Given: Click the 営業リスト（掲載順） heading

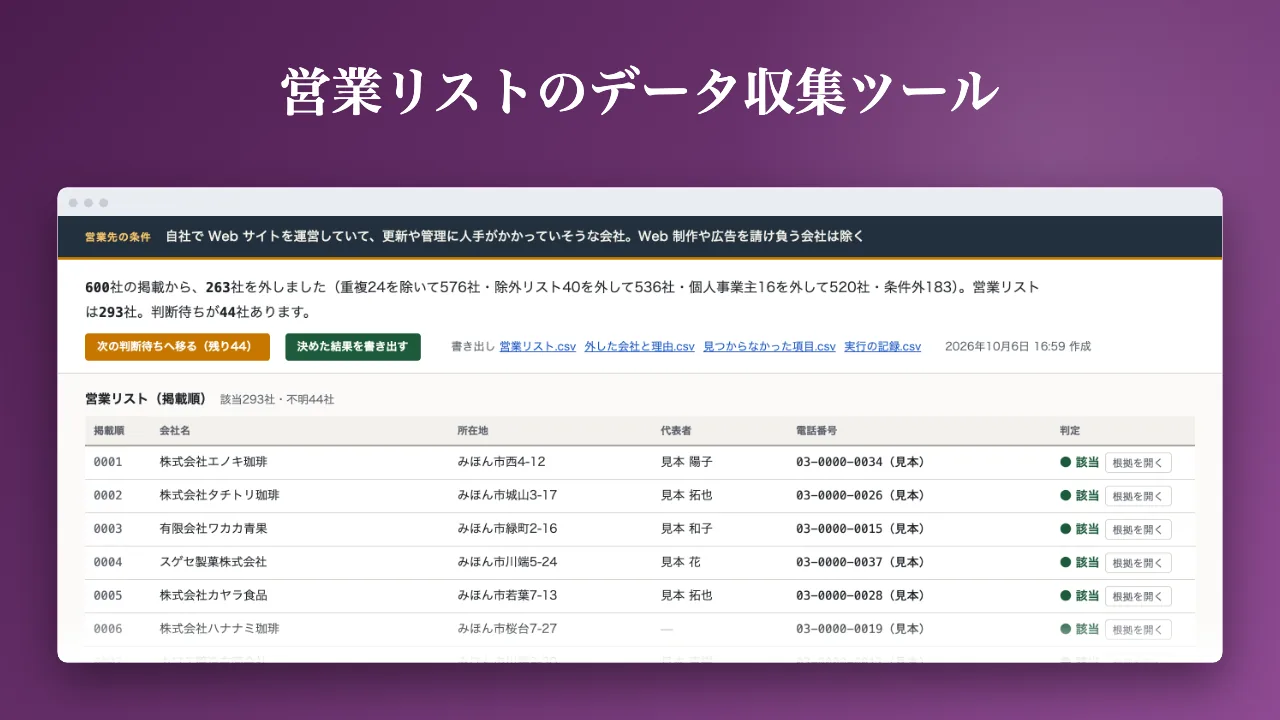Looking at the screenshot, I should click(146, 399).
